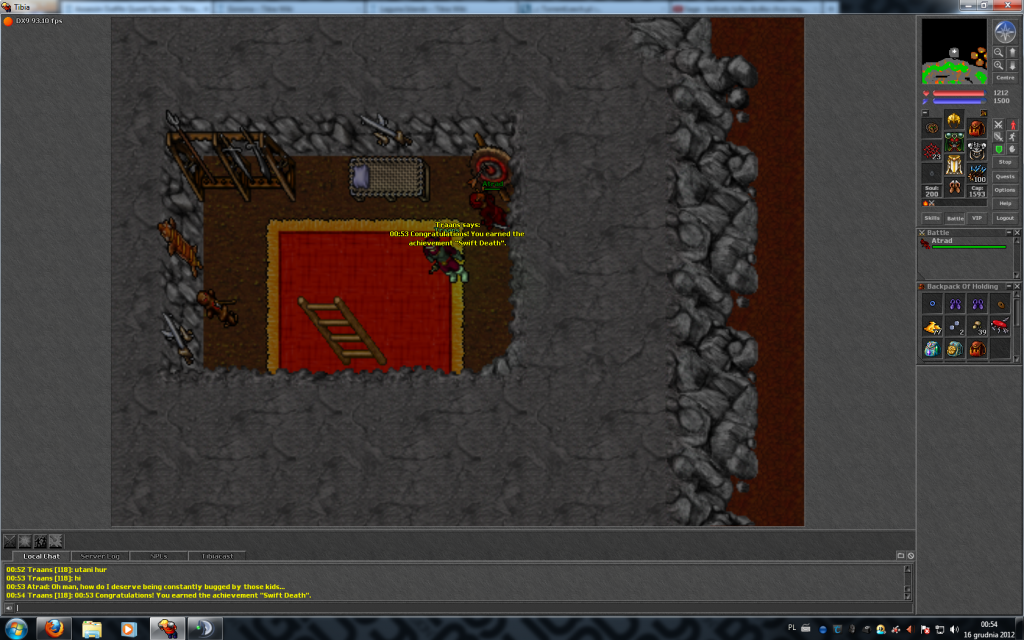
Task: Select the ammunition slot showing 100
Action: click(x=976, y=173)
